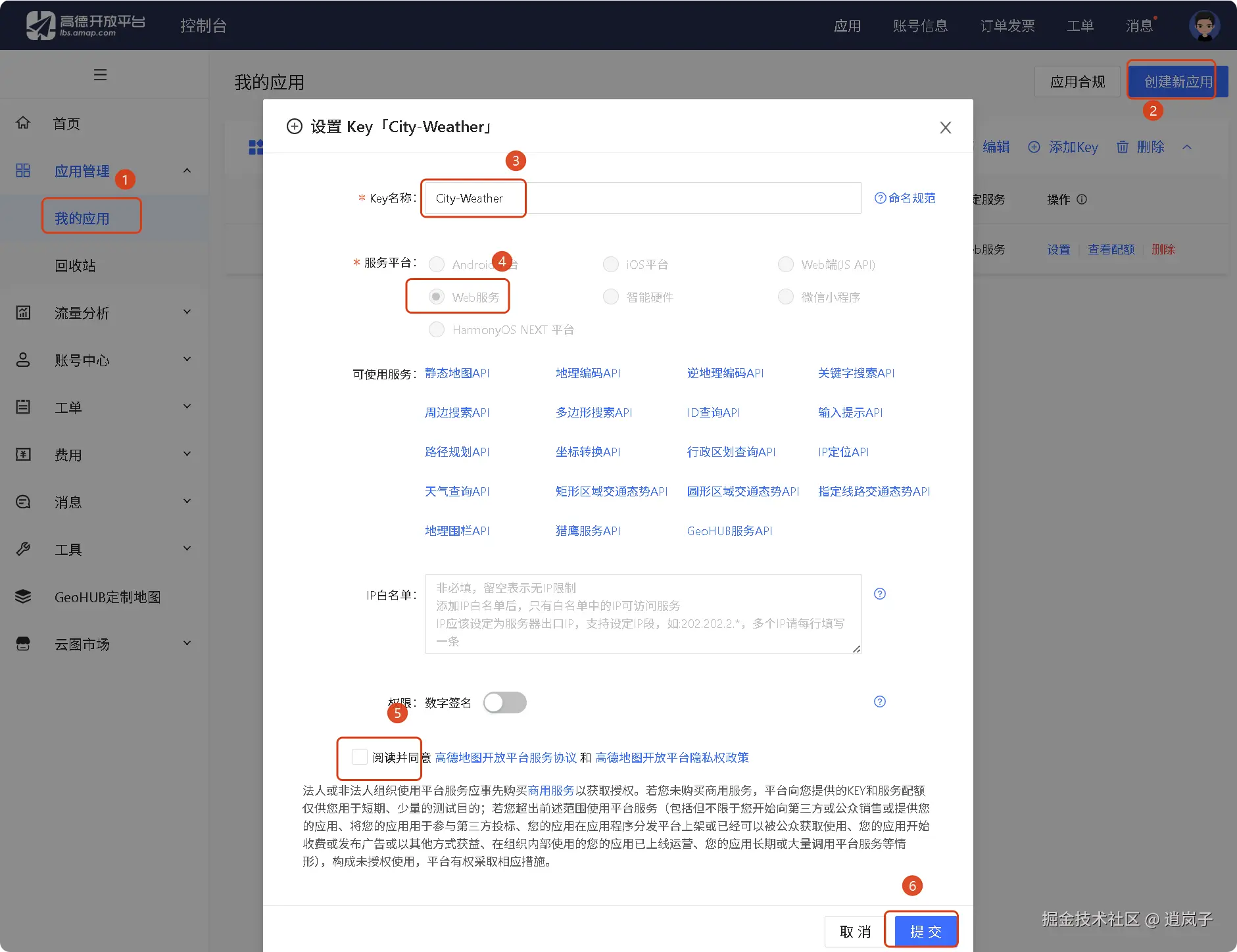
Task: Toggle the 数字签名 switch
Action: [505, 703]
